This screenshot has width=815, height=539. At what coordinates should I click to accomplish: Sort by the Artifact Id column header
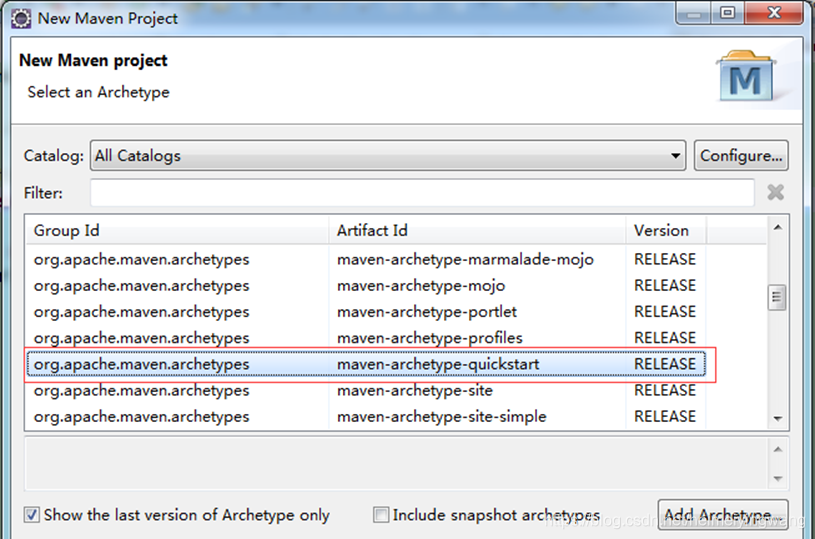tap(477, 230)
